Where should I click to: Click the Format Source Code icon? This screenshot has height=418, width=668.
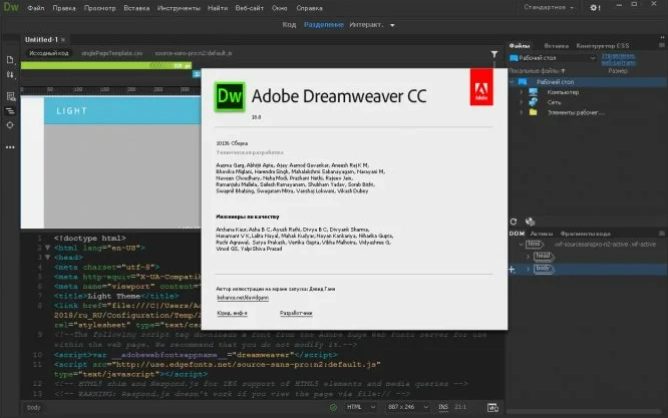[x=9, y=110]
